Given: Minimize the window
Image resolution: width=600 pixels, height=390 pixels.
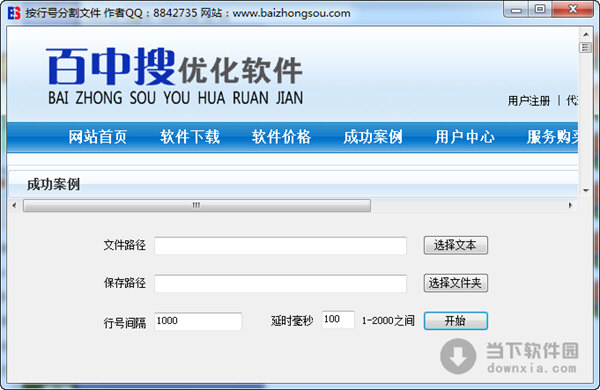Looking at the screenshot, I should point(516,10).
